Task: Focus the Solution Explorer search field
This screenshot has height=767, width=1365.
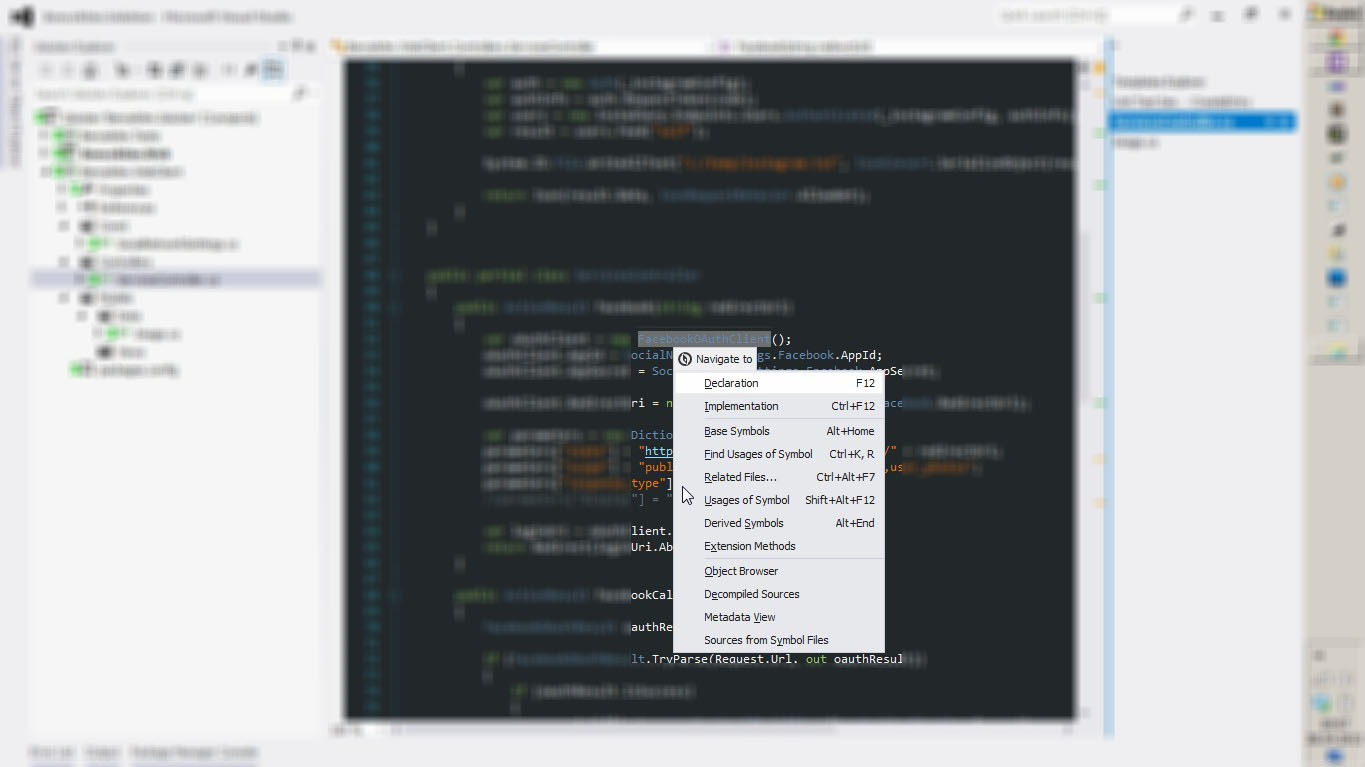Action: click(x=160, y=94)
